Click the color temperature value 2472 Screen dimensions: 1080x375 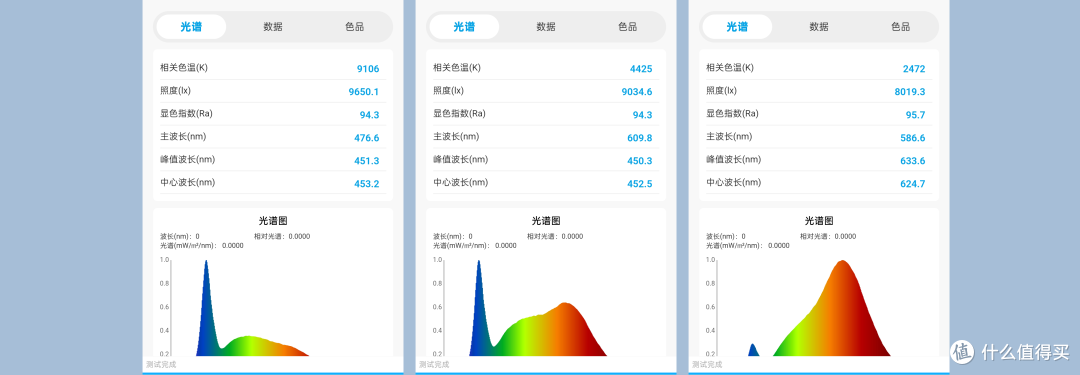[x=914, y=69]
